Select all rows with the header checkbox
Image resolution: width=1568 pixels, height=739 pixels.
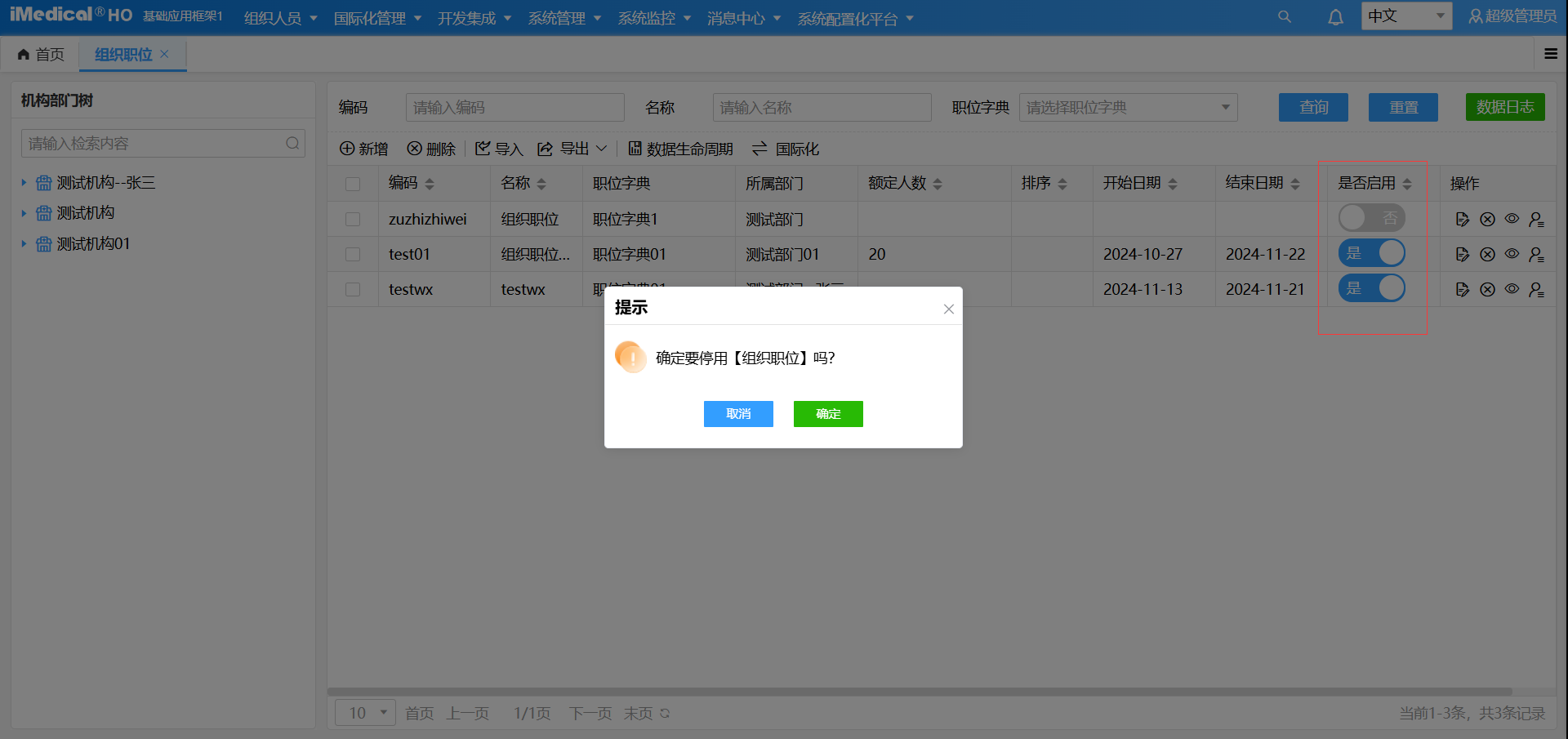click(353, 184)
